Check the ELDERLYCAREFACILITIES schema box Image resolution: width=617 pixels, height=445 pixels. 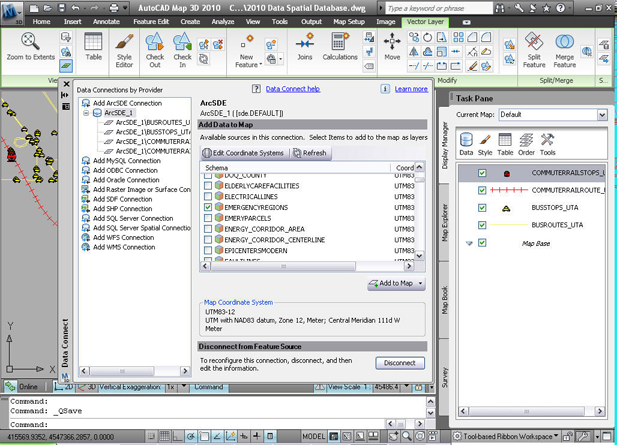coord(208,186)
